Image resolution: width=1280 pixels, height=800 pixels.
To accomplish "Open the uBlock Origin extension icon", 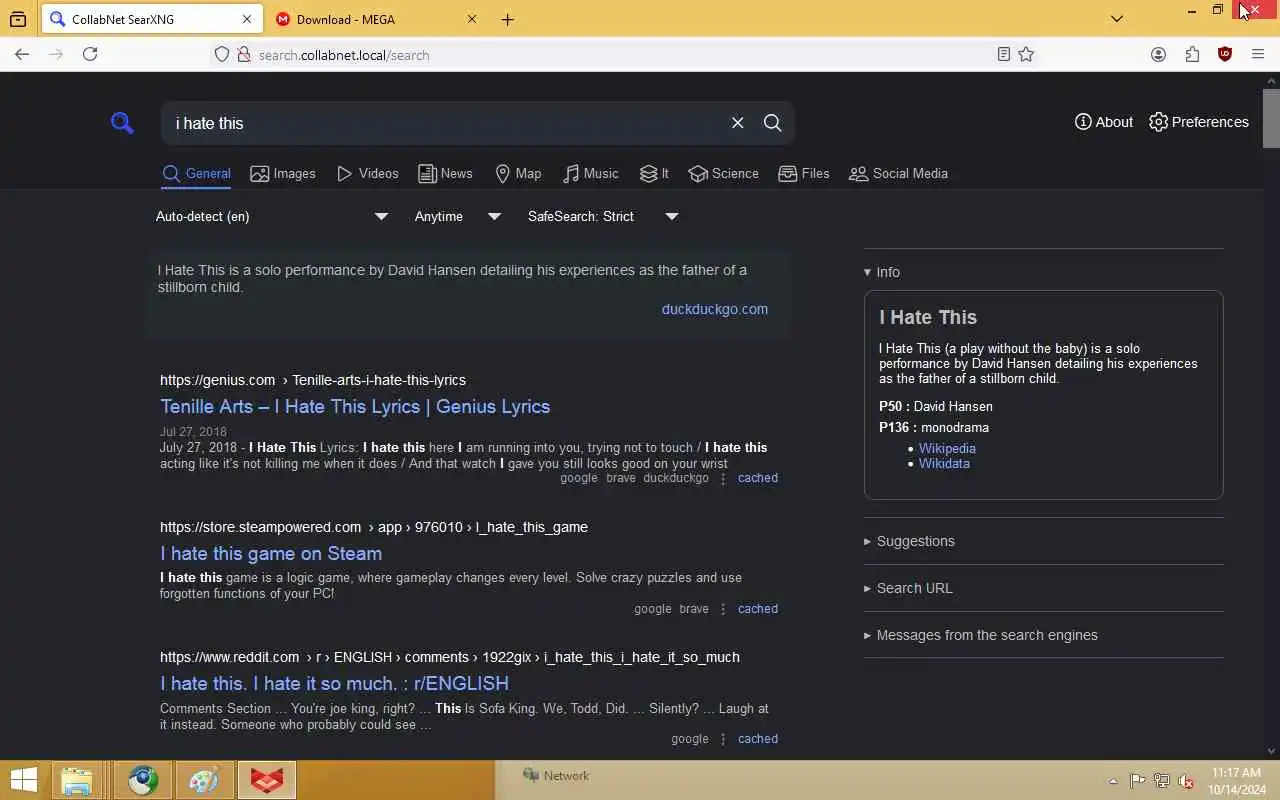I will 1225,55.
